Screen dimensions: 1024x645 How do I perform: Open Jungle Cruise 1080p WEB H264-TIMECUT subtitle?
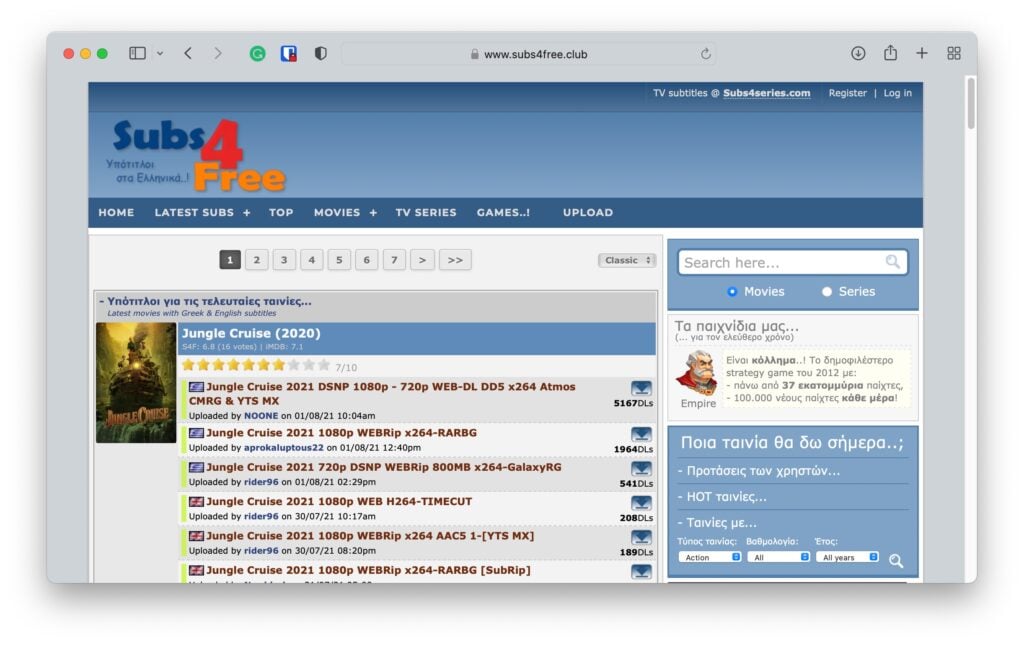tap(339, 501)
